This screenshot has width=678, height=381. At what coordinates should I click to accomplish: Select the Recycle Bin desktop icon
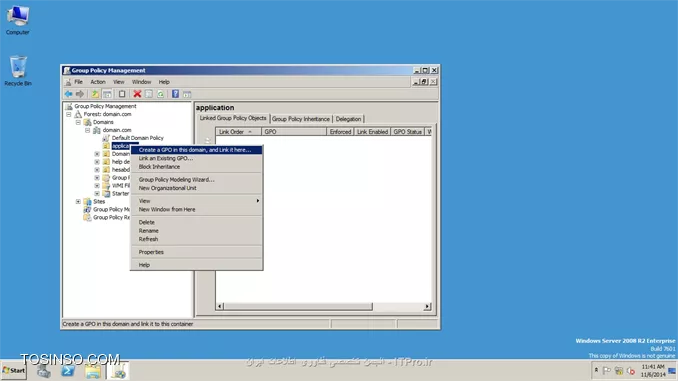tap(18, 71)
